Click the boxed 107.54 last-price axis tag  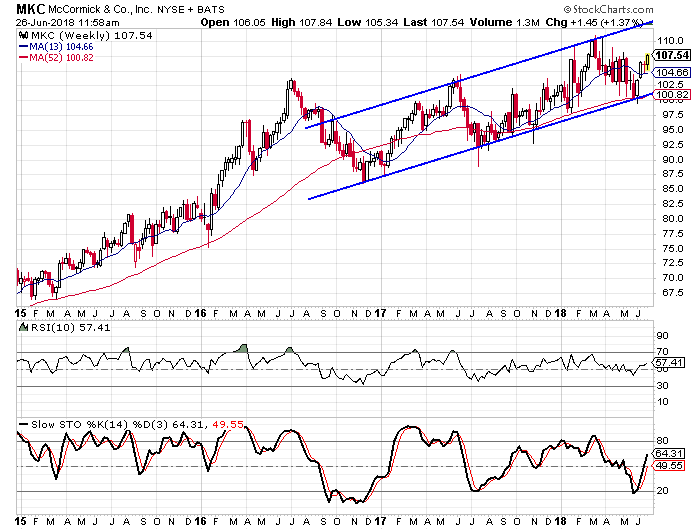pos(672,55)
